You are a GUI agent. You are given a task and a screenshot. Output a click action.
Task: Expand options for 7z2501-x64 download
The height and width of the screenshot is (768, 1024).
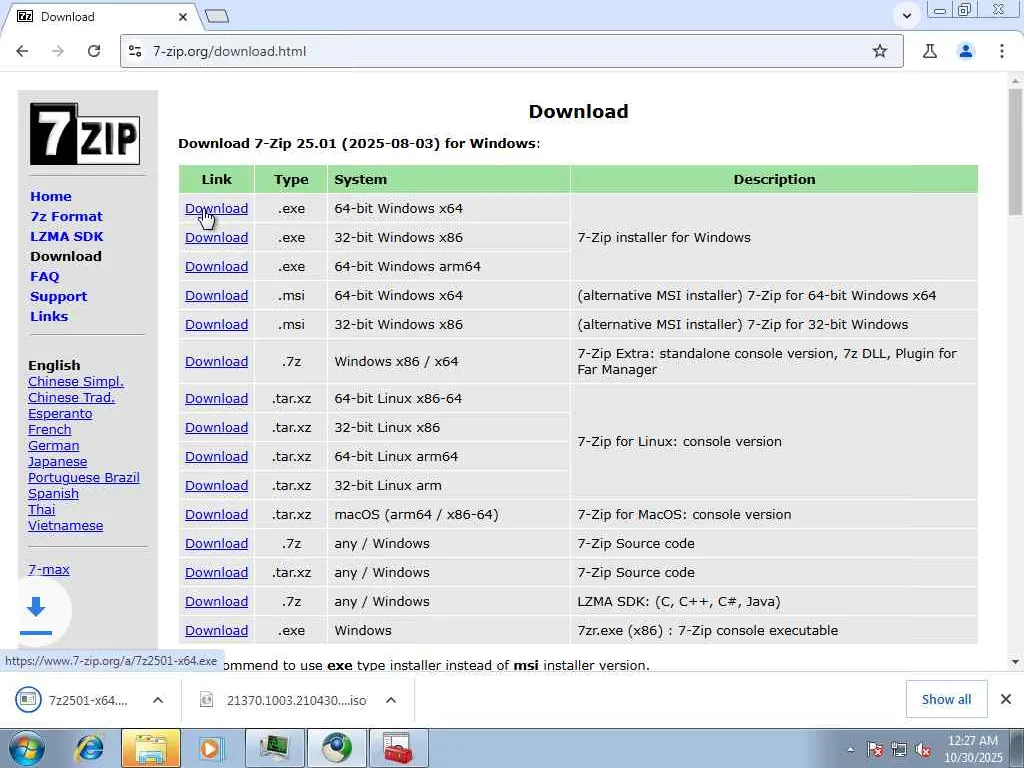(158, 700)
